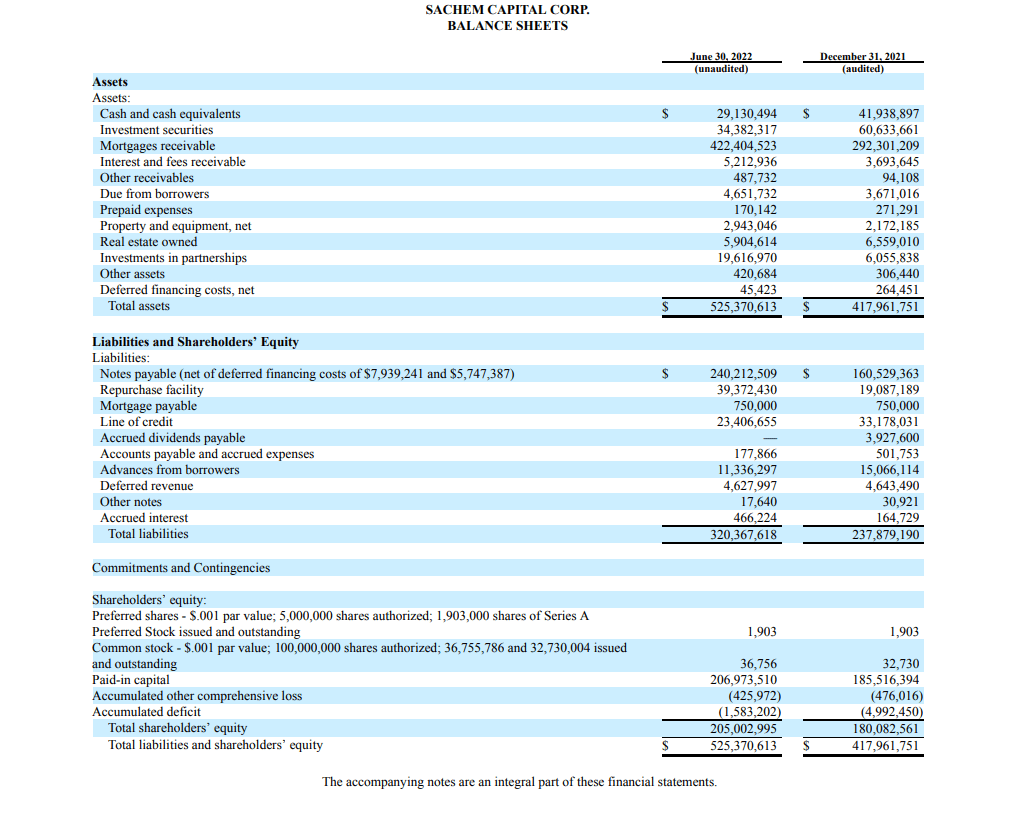Click 'Advances from borrowers' row label
This screenshot has width=1010, height=824.
point(169,470)
